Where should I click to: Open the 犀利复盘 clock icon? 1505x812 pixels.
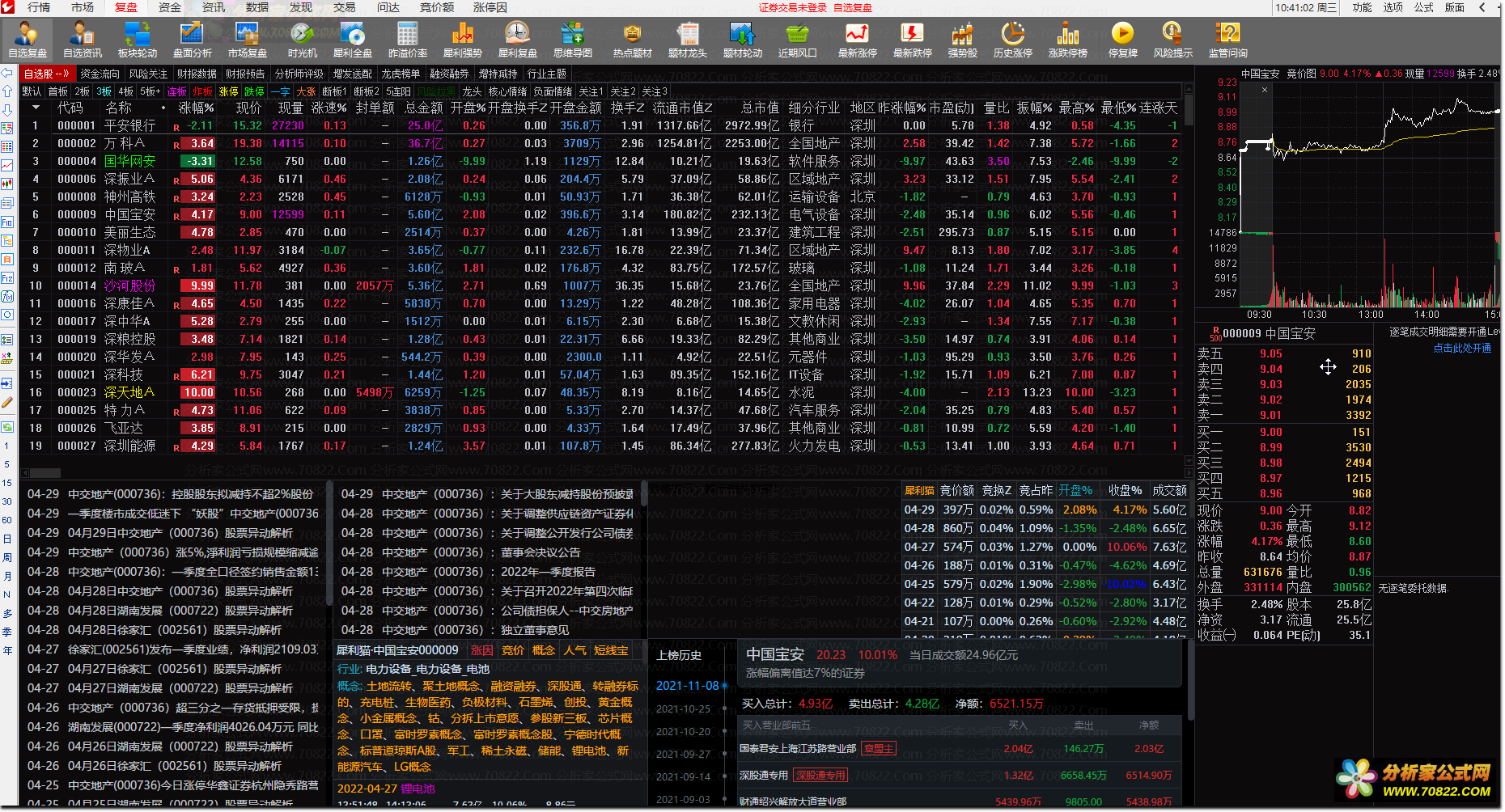tap(518, 39)
